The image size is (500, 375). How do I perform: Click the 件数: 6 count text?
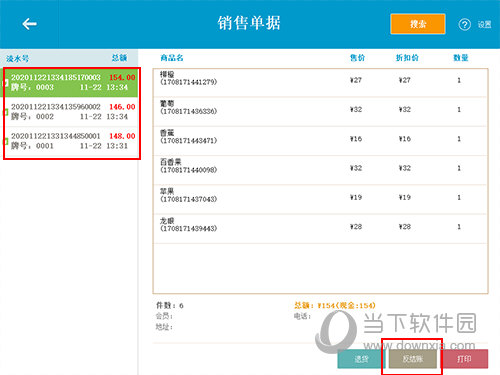click(x=170, y=305)
